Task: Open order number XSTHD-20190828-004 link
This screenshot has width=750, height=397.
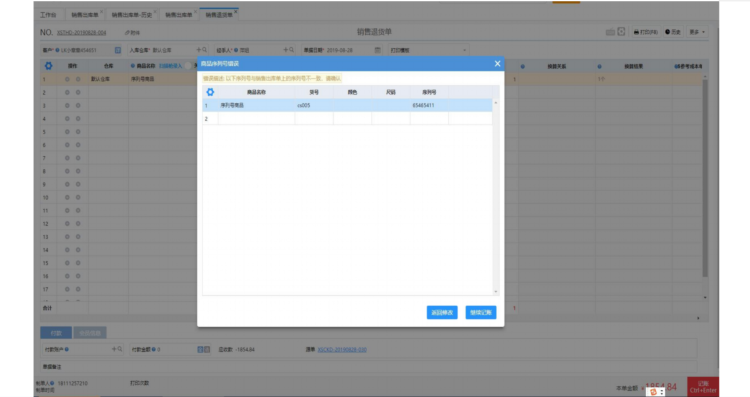Action: pyautogui.click(x=81, y=33)
